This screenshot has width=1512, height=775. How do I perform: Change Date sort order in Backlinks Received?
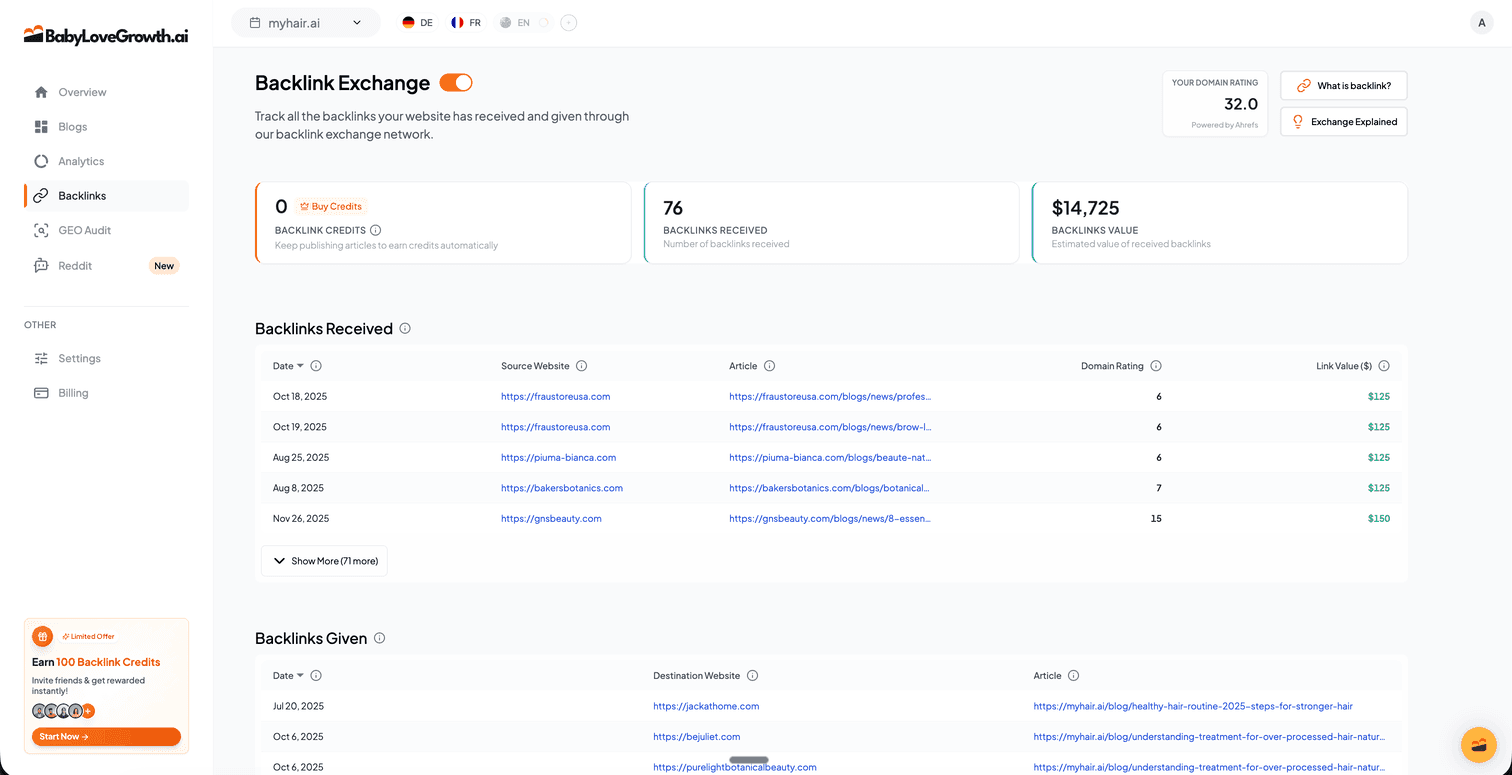289,366
